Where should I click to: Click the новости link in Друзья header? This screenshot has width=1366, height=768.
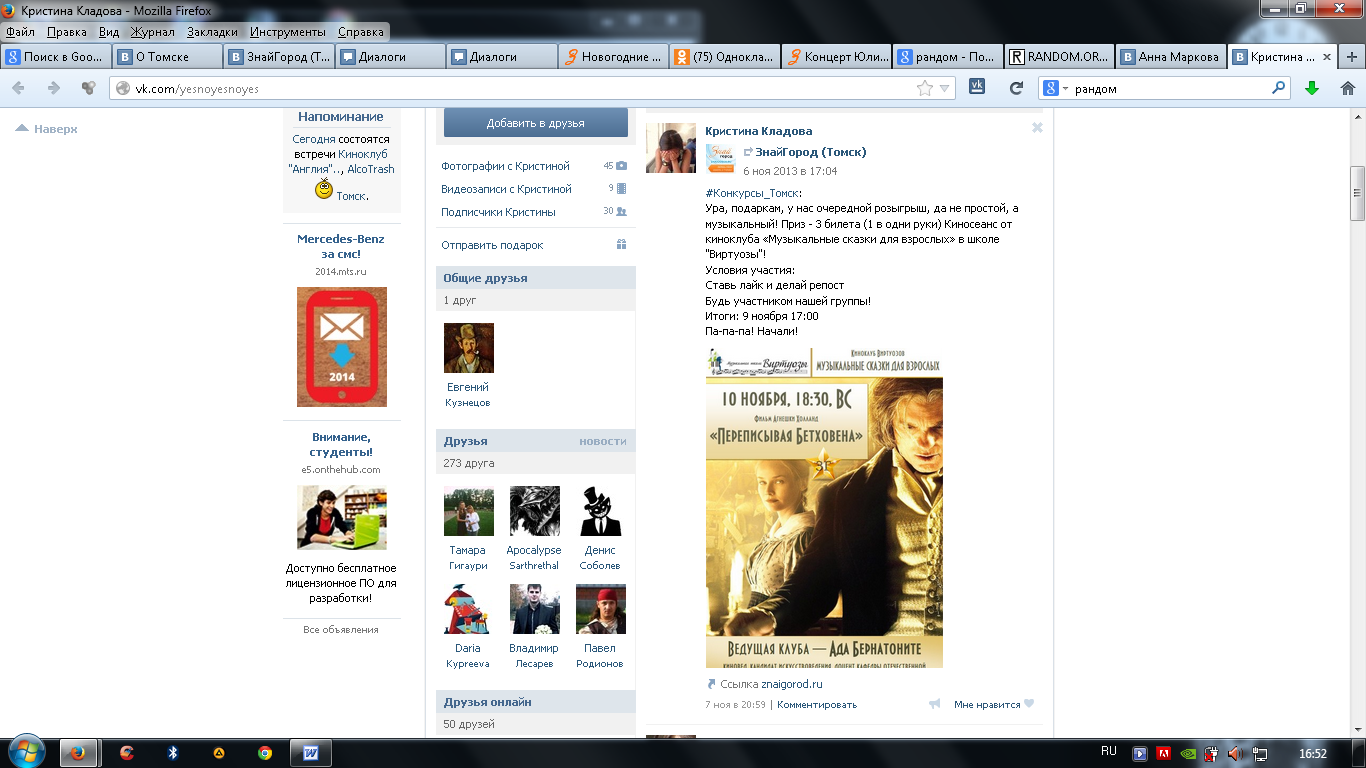coord(603,441)
